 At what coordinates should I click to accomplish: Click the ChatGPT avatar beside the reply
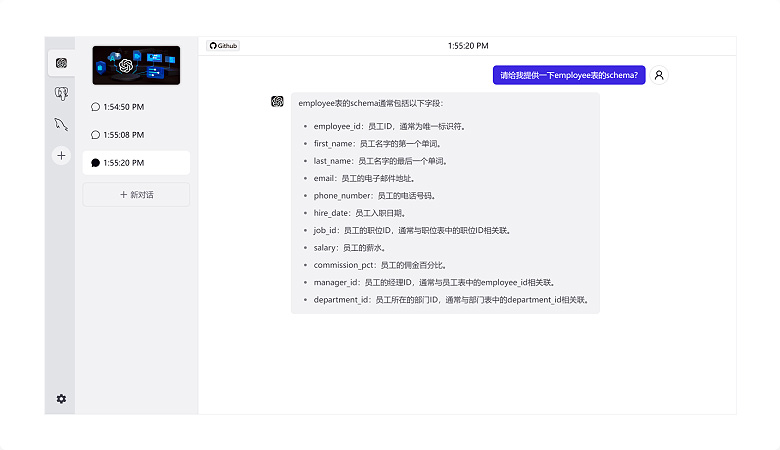click(x=277, y=101)
